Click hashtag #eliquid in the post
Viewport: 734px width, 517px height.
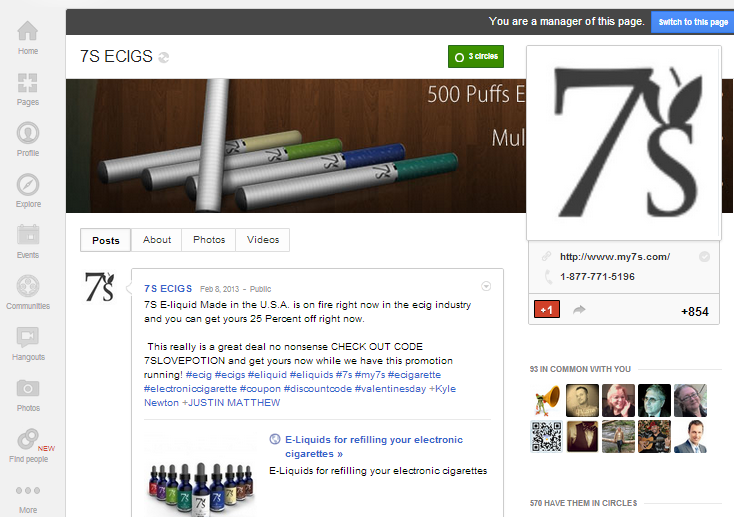pos(267,375)
